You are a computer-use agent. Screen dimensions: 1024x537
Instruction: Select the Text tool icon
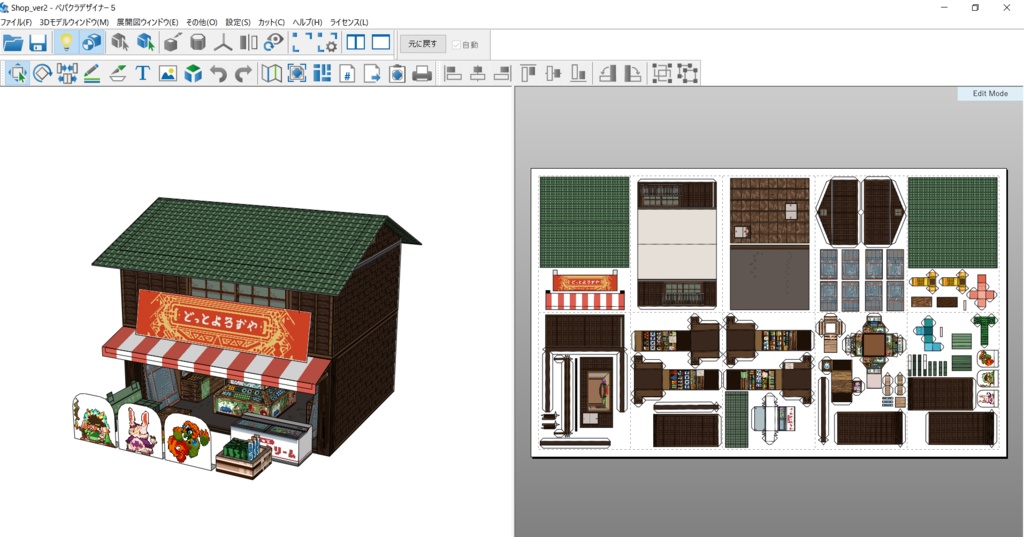pyautogui.click(x=143, y=73)
